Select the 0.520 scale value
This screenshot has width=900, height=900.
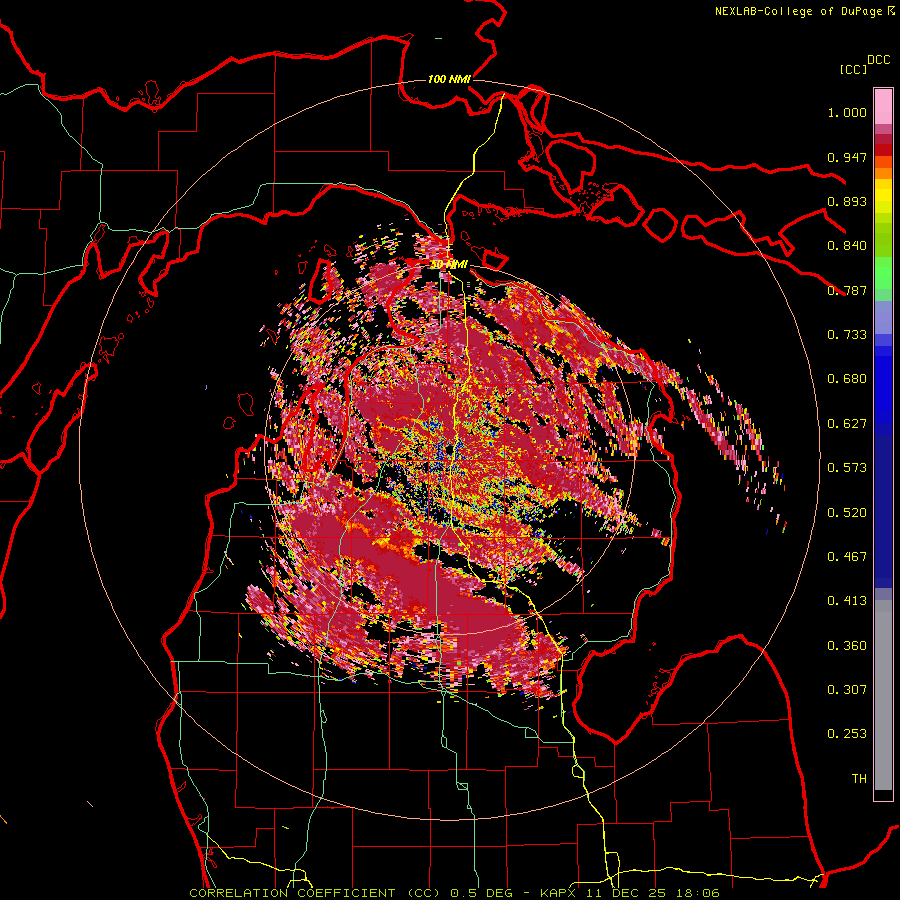click(847, 513)
